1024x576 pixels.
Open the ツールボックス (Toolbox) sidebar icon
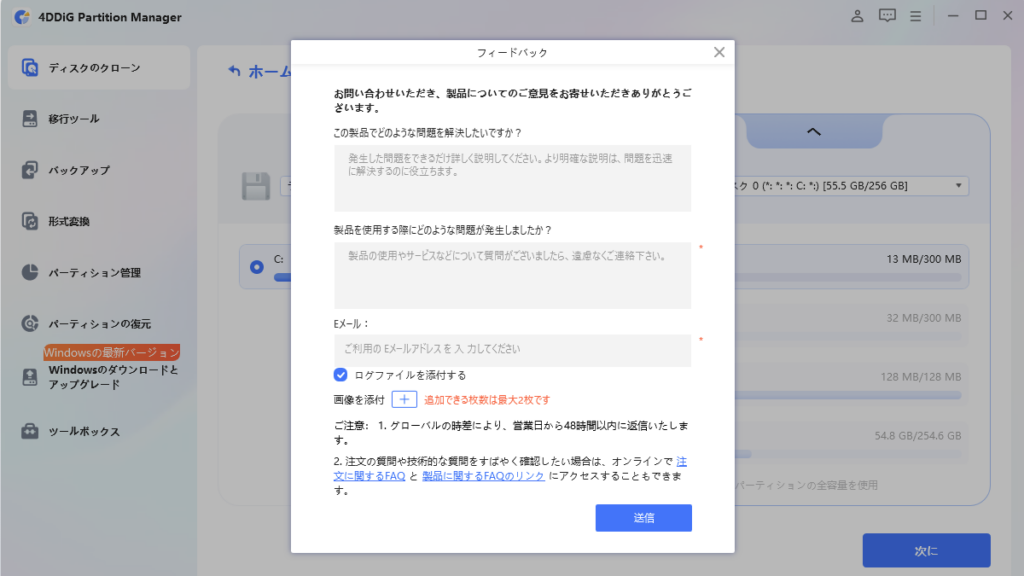(x=32, y=432)
